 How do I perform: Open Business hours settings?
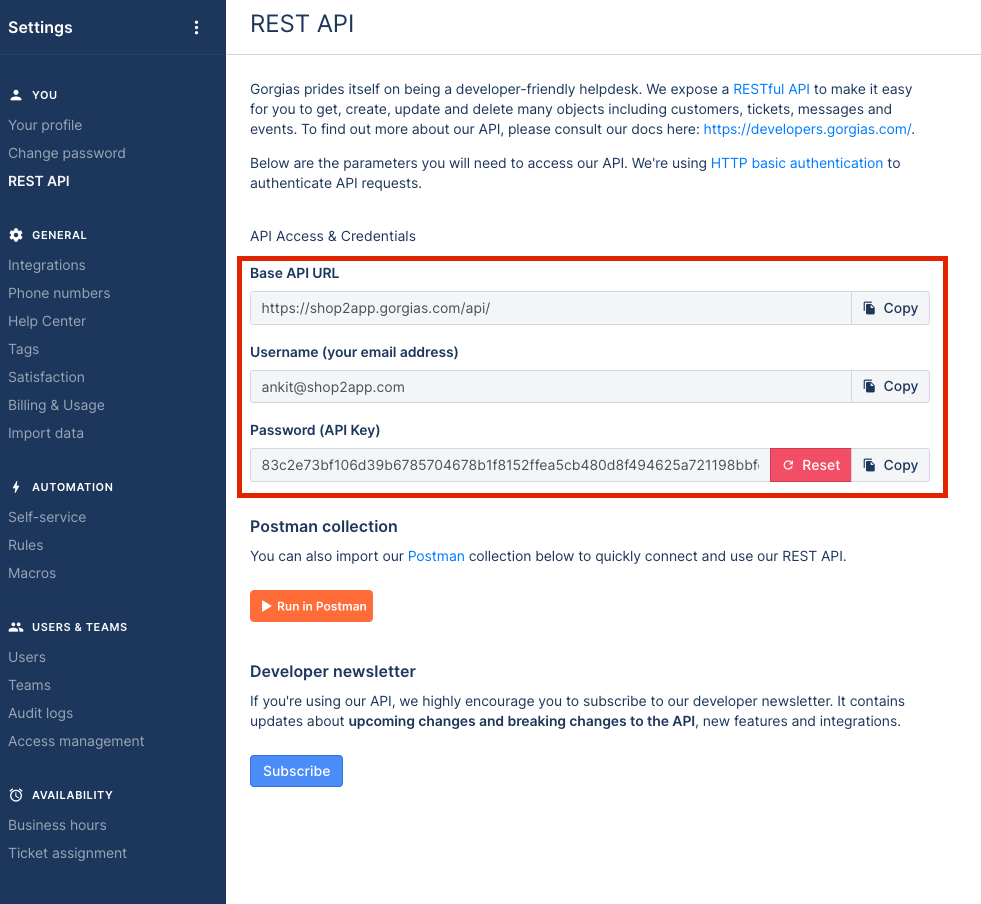pyautogui.click(x=58, y=825)
